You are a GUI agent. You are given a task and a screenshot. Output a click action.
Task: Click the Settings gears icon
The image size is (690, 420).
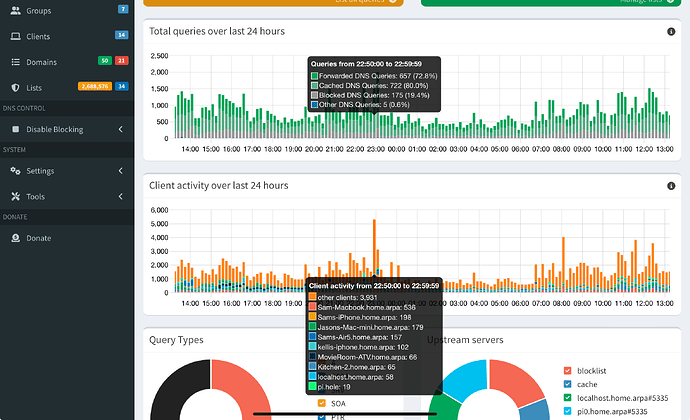tap(15, 170)
